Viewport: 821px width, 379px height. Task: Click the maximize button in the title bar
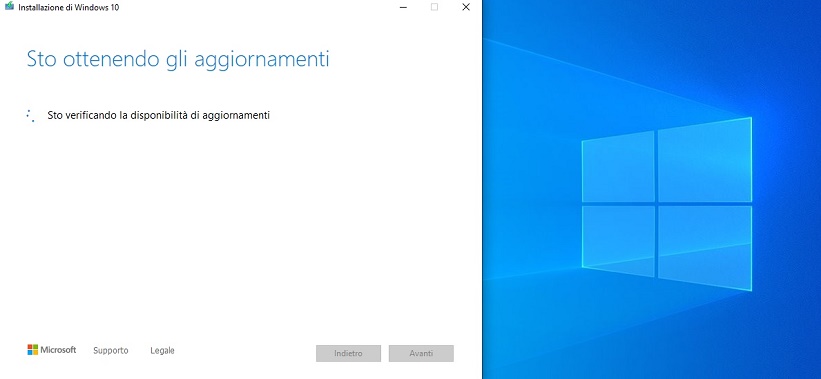[434, 7]
